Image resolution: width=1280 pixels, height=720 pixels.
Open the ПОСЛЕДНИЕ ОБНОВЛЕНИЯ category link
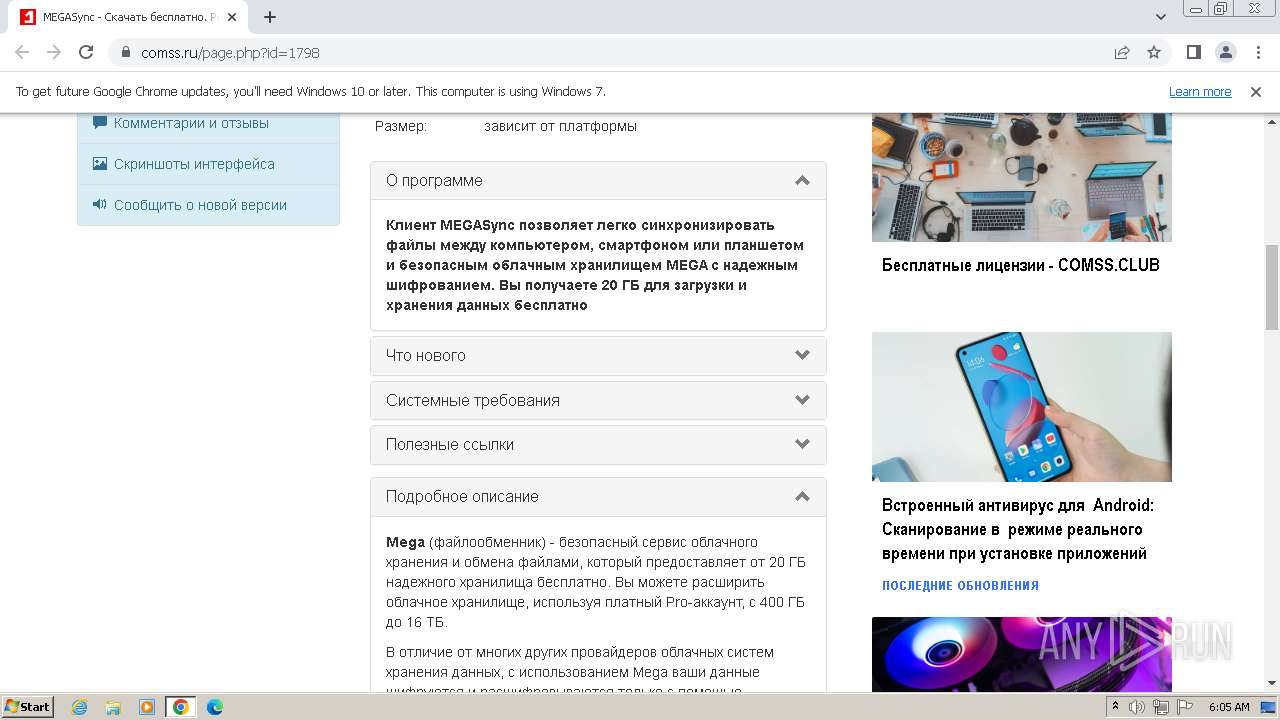(960, 586)
